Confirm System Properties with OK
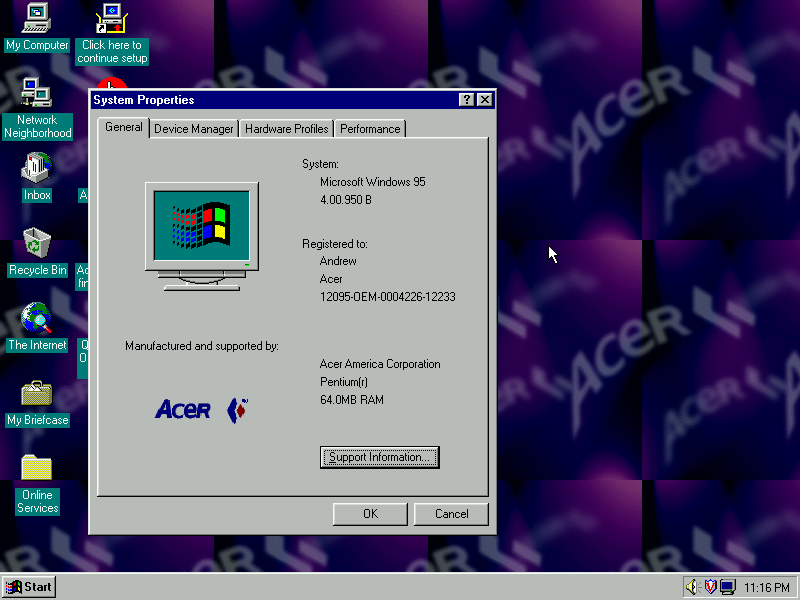The height and width of the screenshot is (600, 800). tap(370, 514)
